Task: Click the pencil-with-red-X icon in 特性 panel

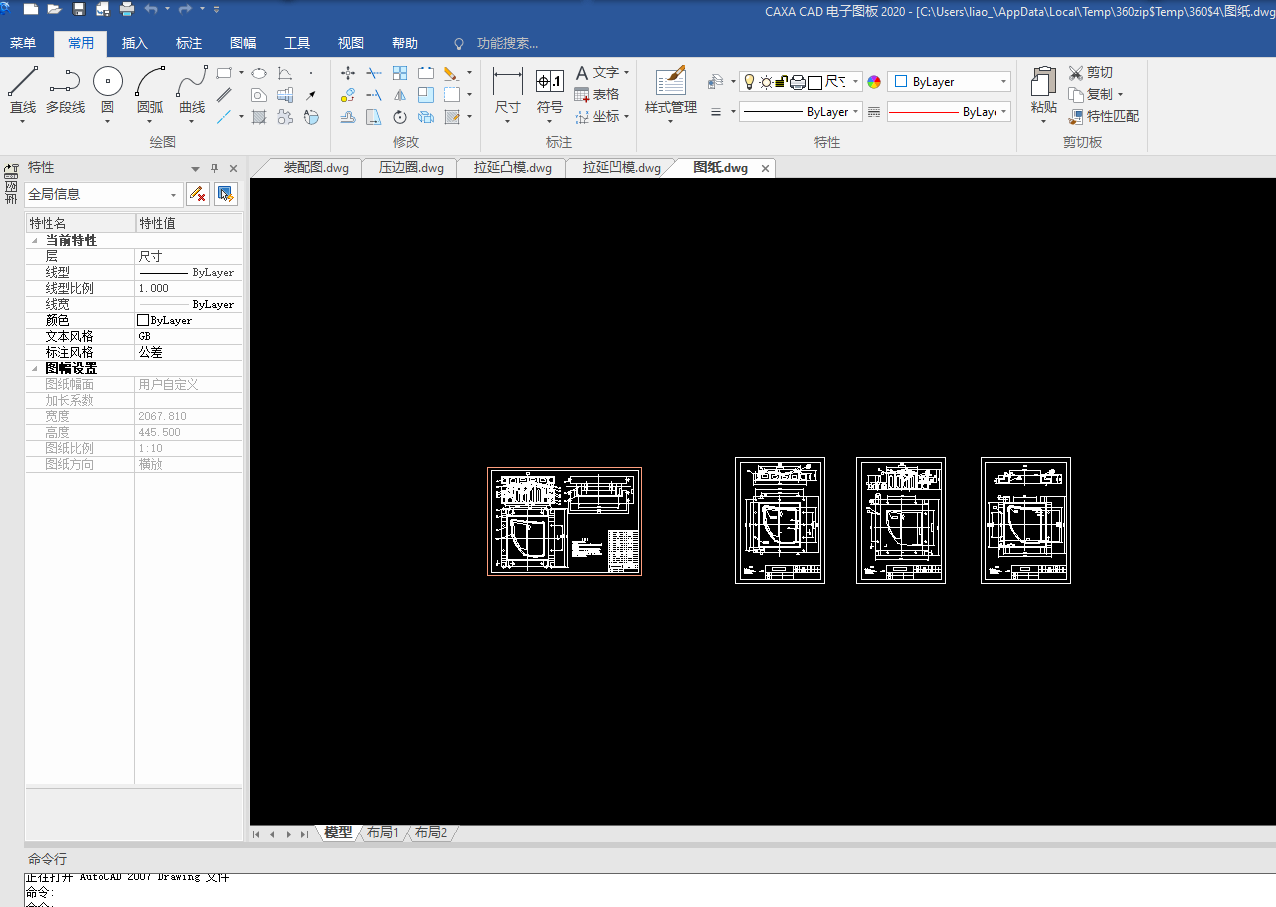Action: click(198, 194)
